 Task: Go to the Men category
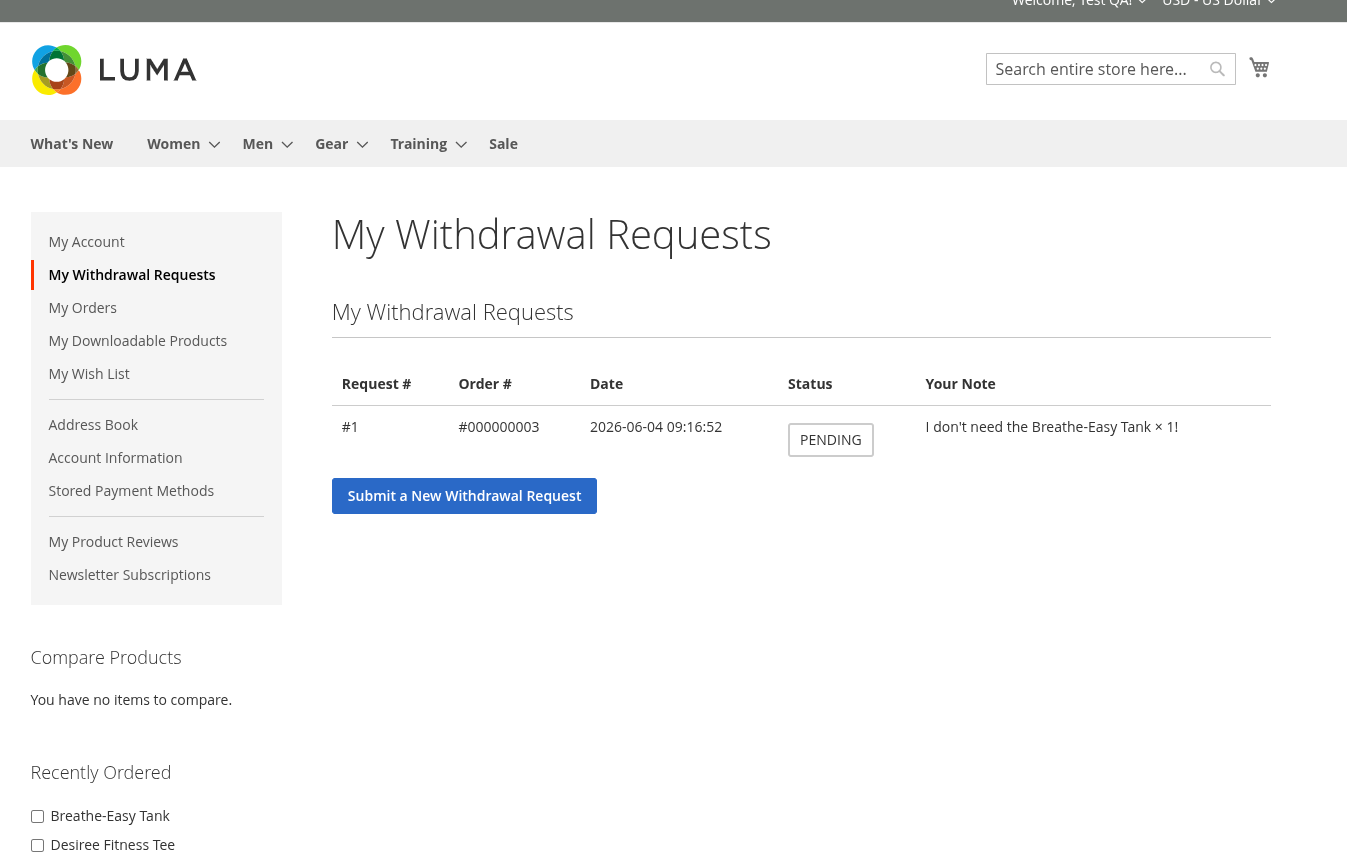click(x=258, y=144)
